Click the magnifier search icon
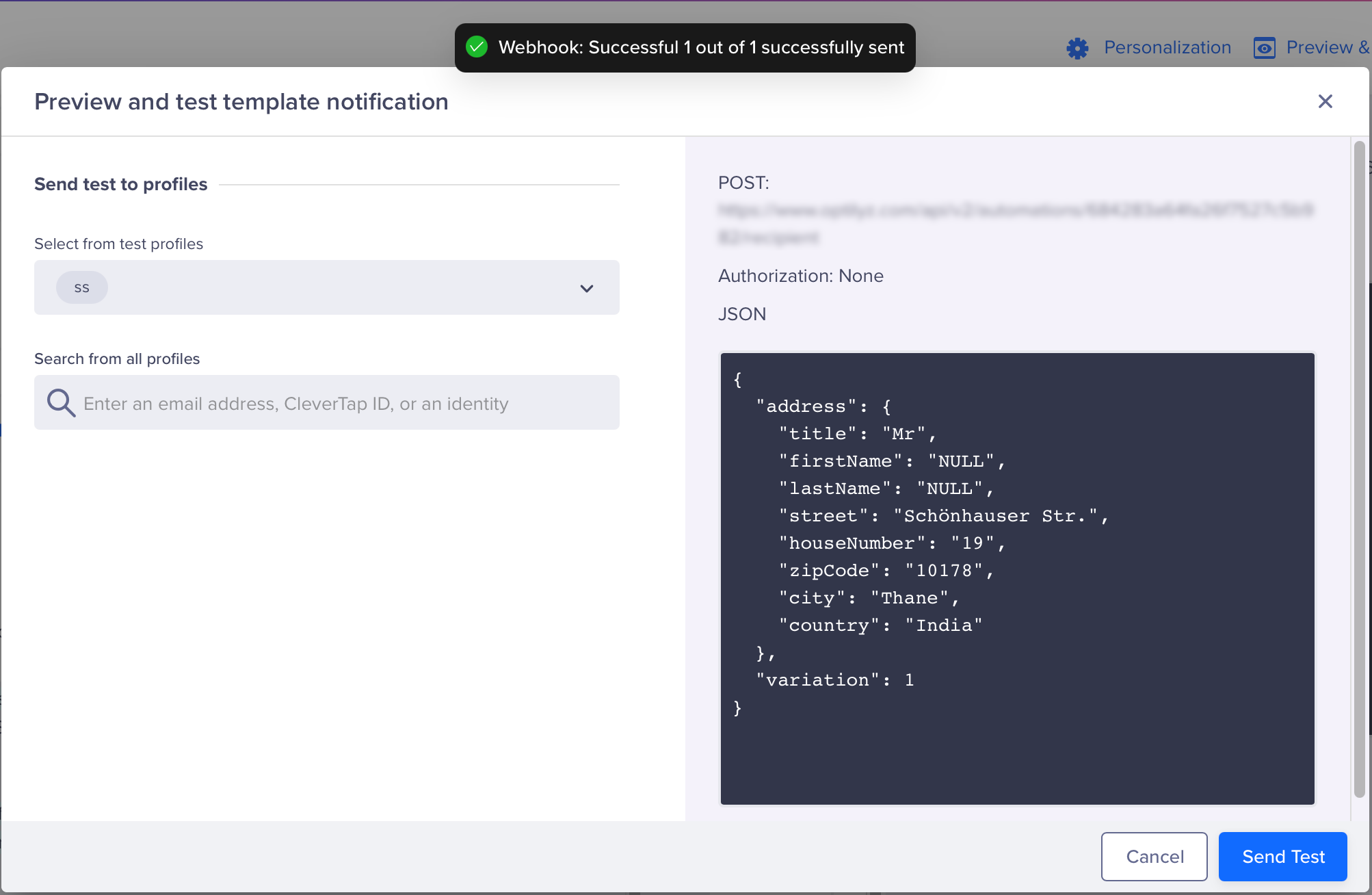 coord(61,402)
